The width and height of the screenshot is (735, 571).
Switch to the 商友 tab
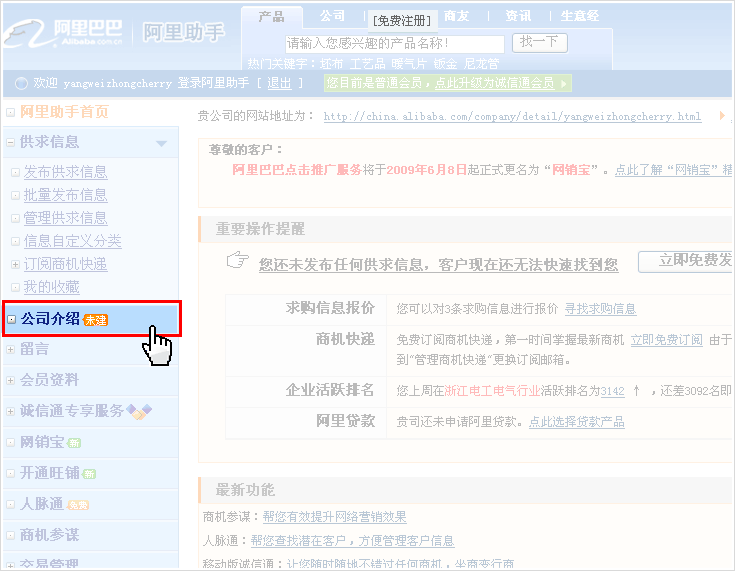(456, 16)
